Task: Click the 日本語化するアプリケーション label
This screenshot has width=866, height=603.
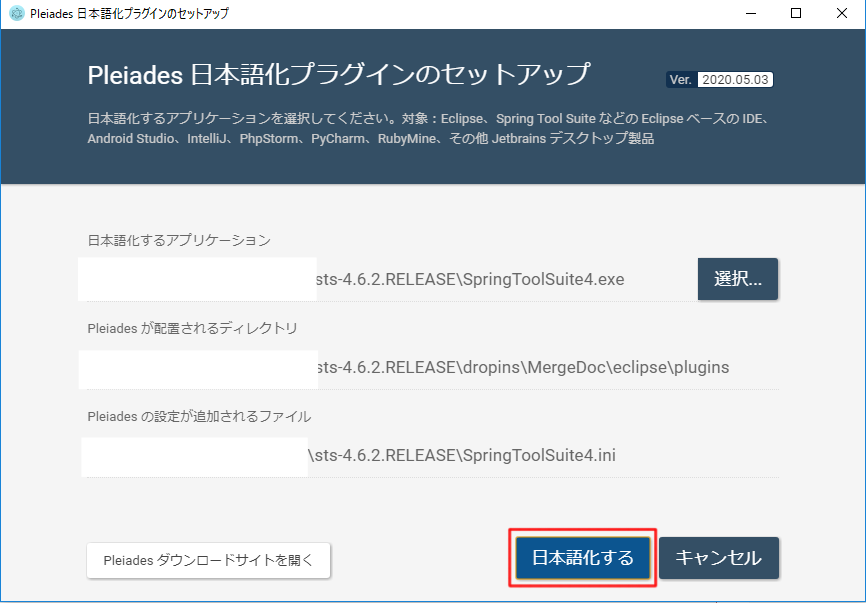Action: pos(179,240)
